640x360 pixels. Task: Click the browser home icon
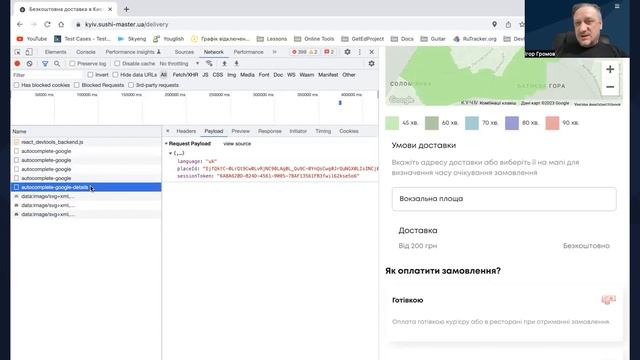[61, 24]
